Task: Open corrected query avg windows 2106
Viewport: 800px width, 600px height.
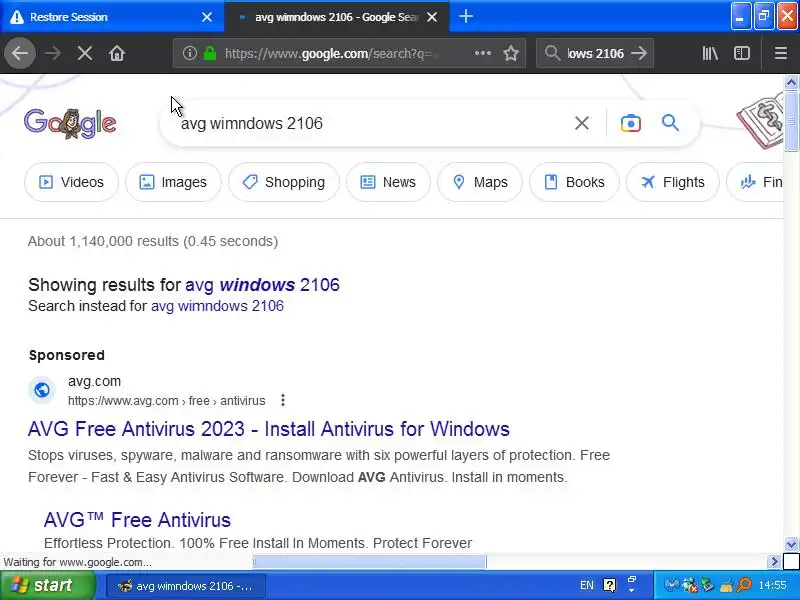Action: click(x=262, y=285)
